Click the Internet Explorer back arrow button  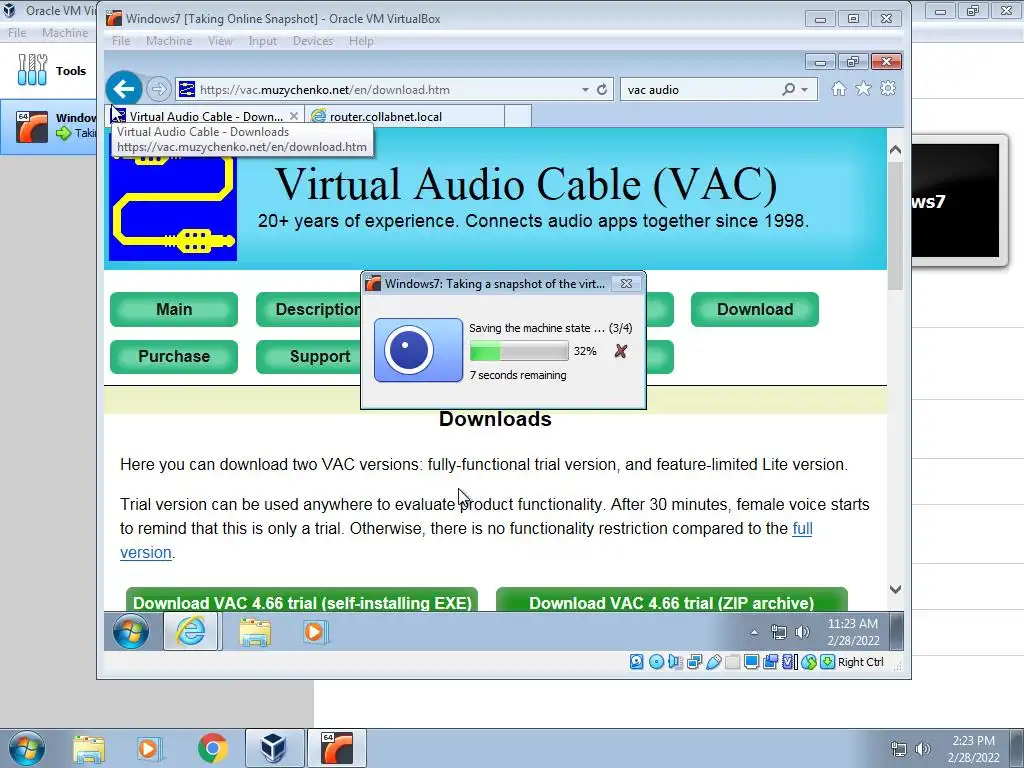tap(123, 89)
